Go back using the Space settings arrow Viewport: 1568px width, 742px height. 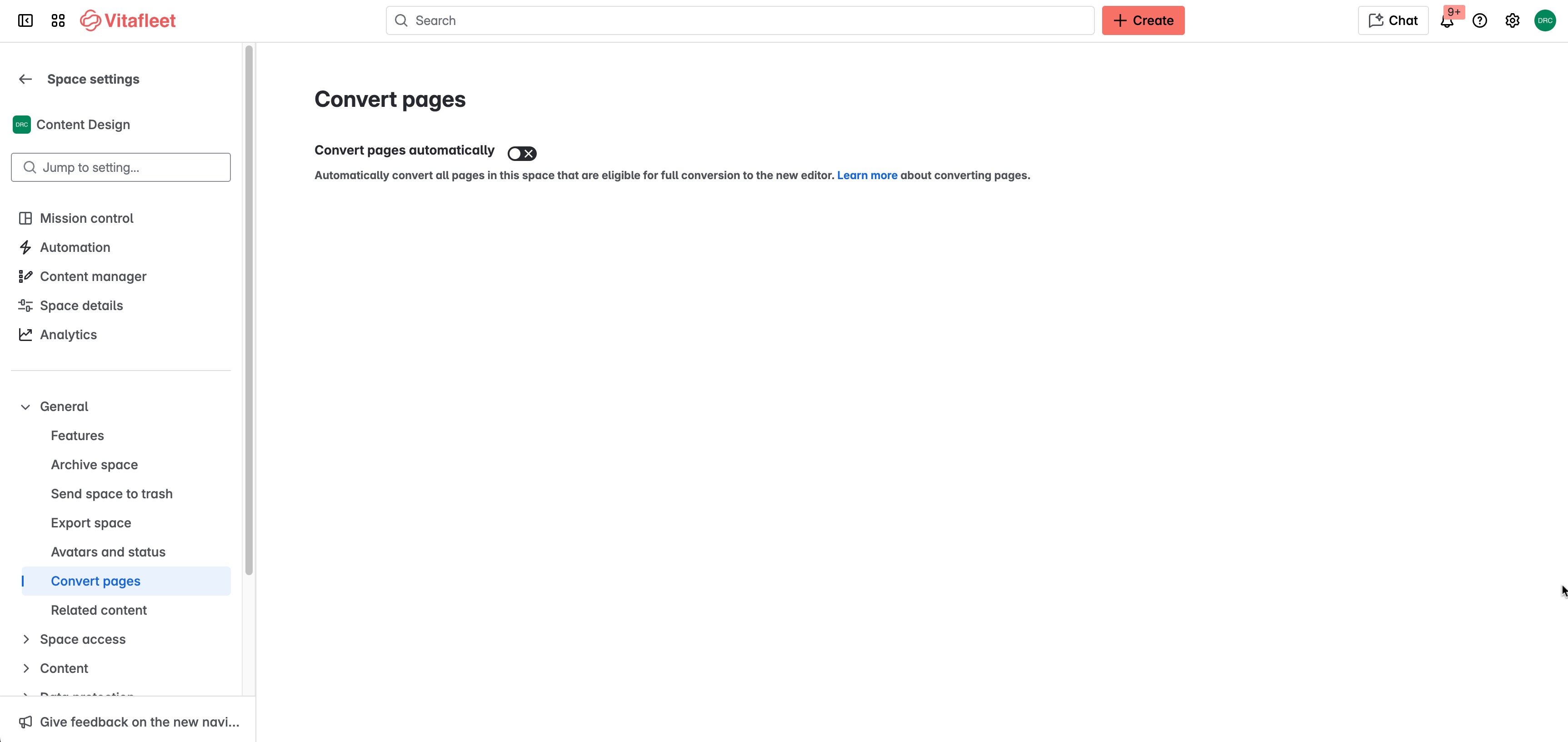[25, 79]
